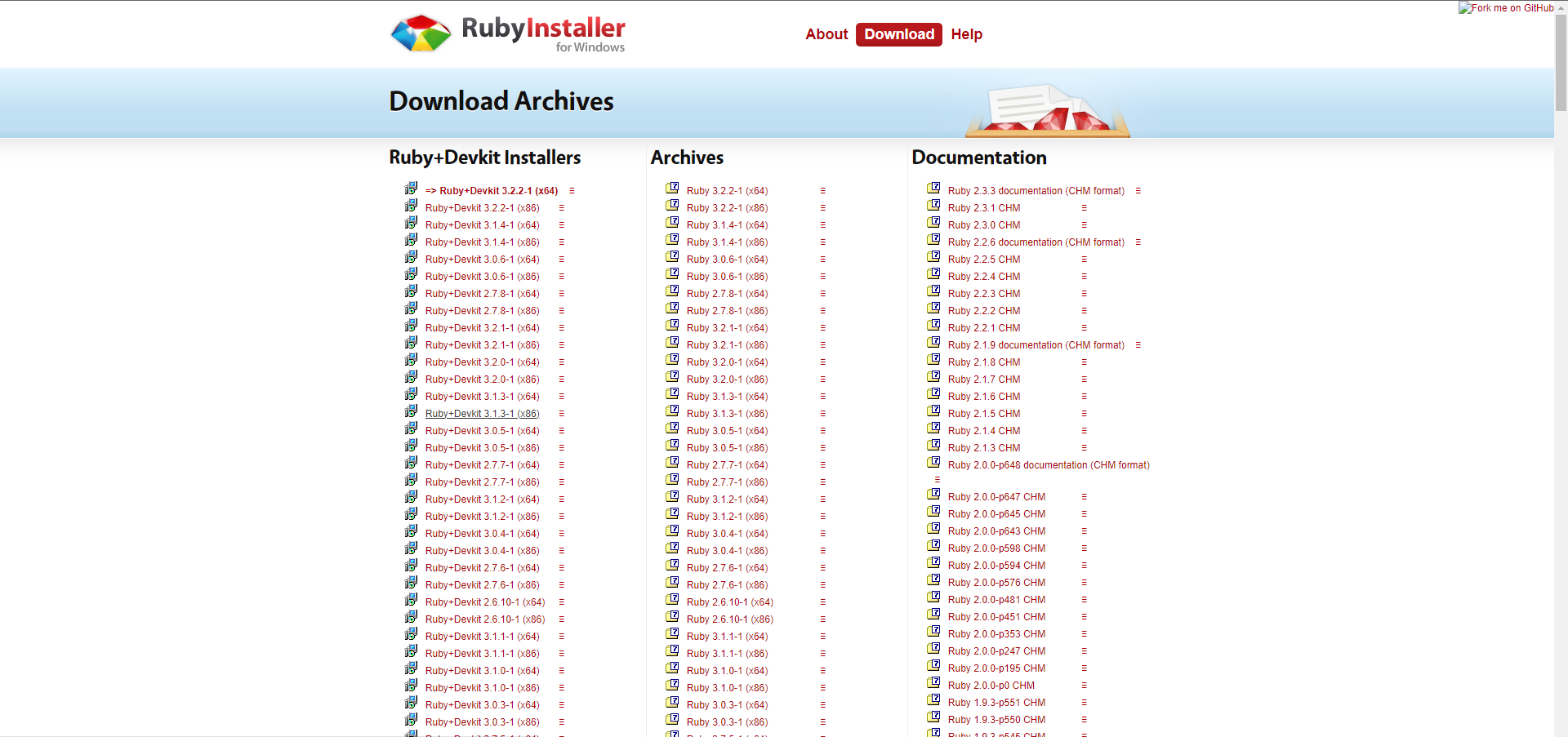The width and height of the screenshot is (1568, 737).
Task: Show checksum for Ruby+Devkit 3.1.4-1 (x86)
Action: 561,242
